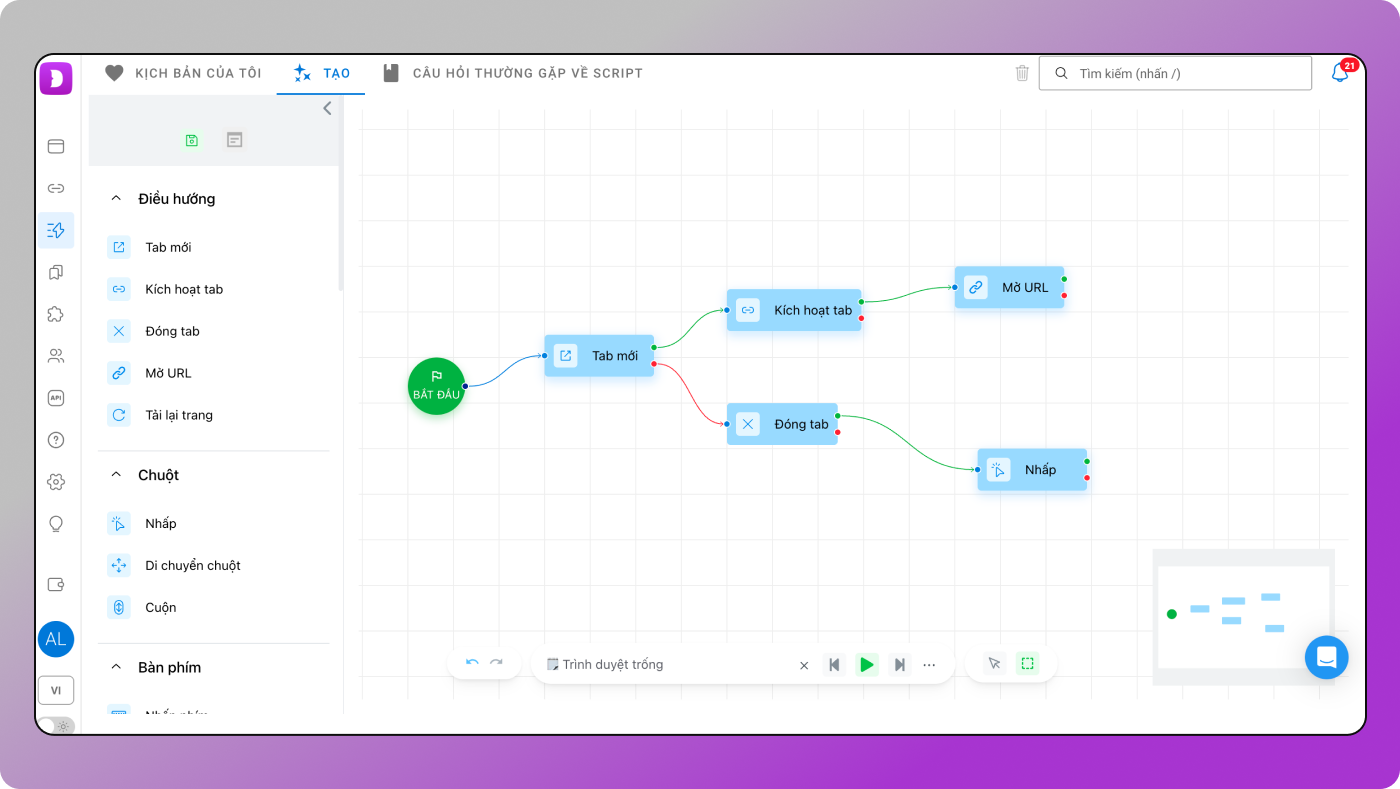Open the API sidebar icon

56,398
